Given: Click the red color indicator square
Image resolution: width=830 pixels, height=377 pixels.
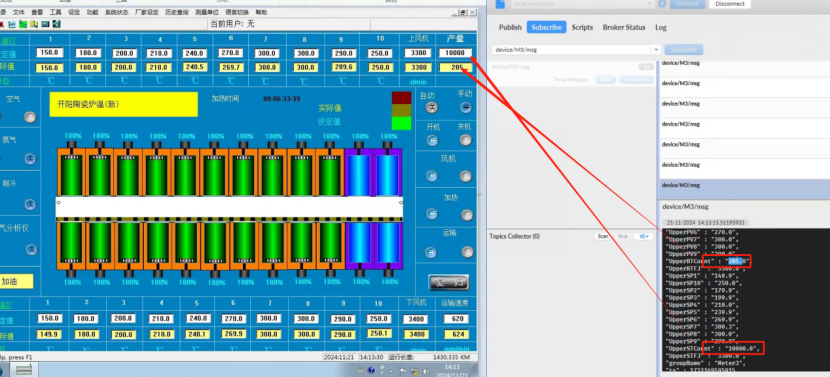Looking at the screenshot, I should click(x=401, y=98).
